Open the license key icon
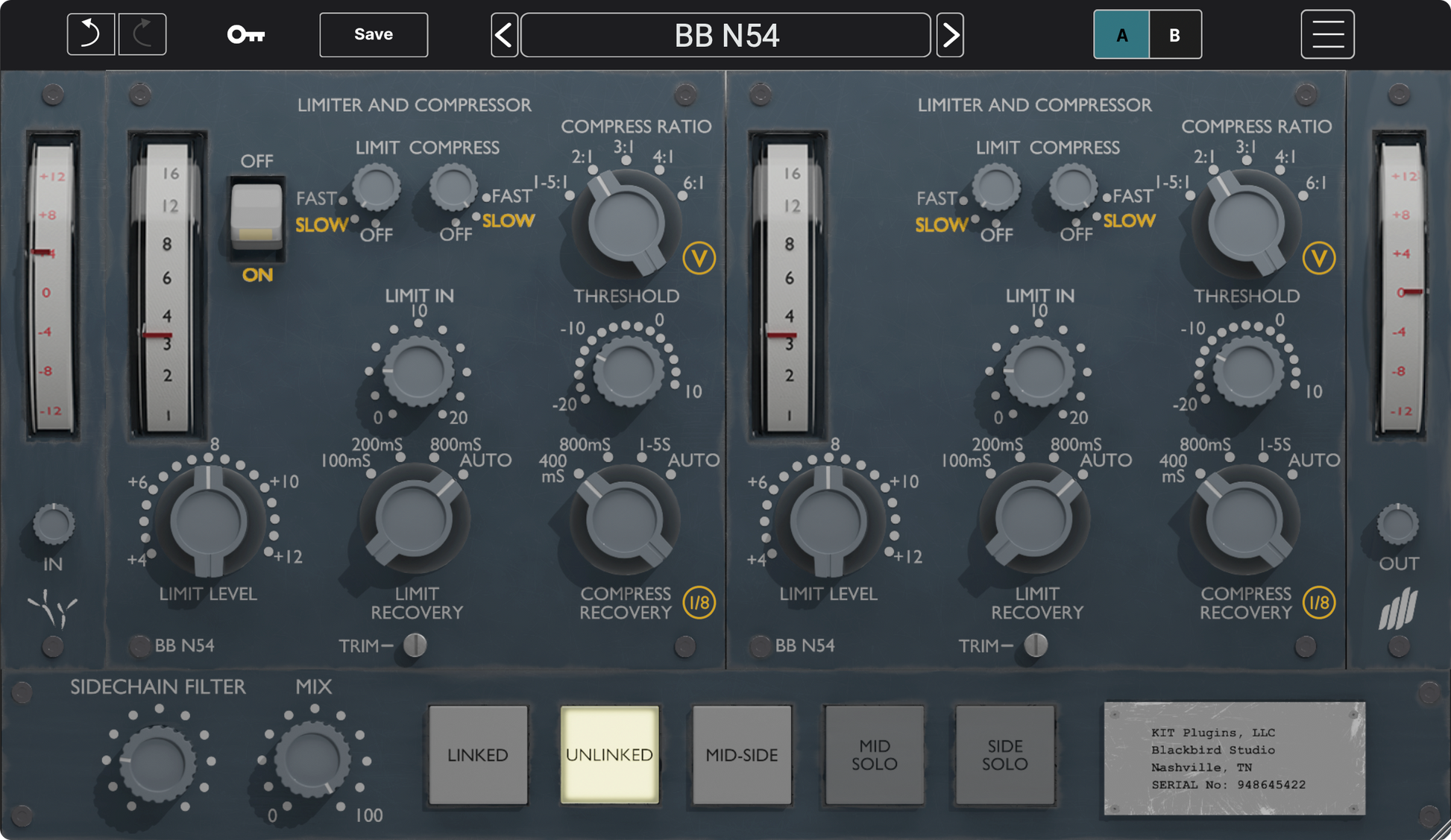 pos(246,34)
